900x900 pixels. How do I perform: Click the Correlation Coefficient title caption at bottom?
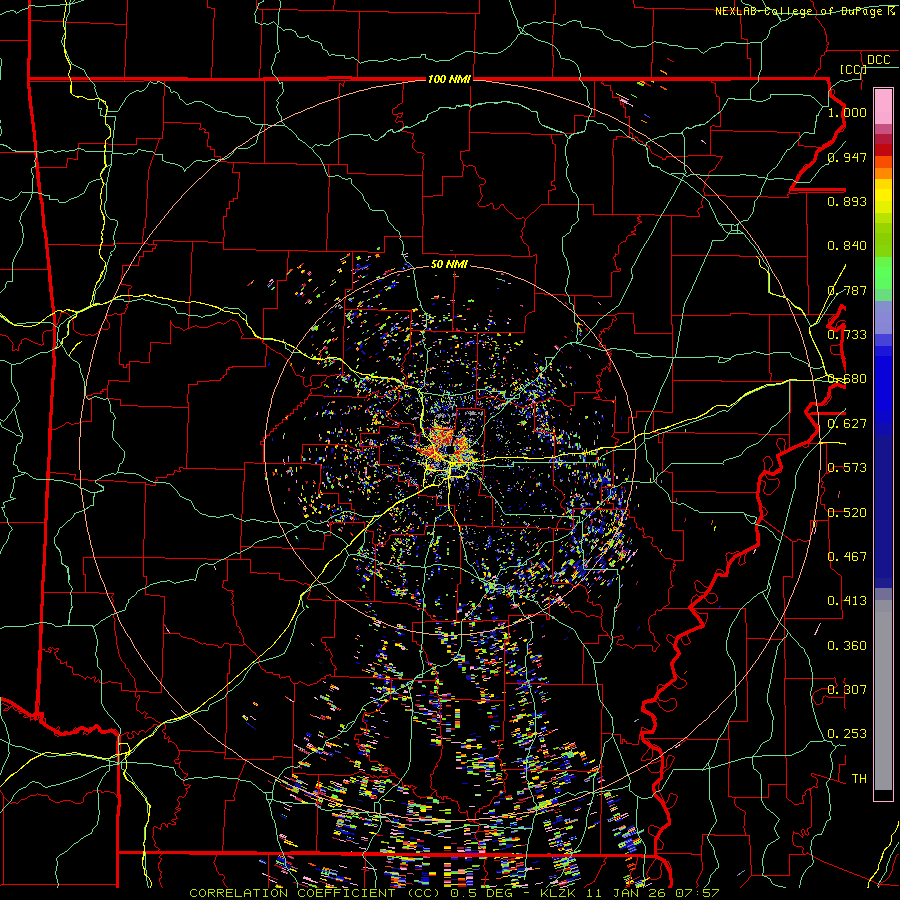tap(454, 893)
